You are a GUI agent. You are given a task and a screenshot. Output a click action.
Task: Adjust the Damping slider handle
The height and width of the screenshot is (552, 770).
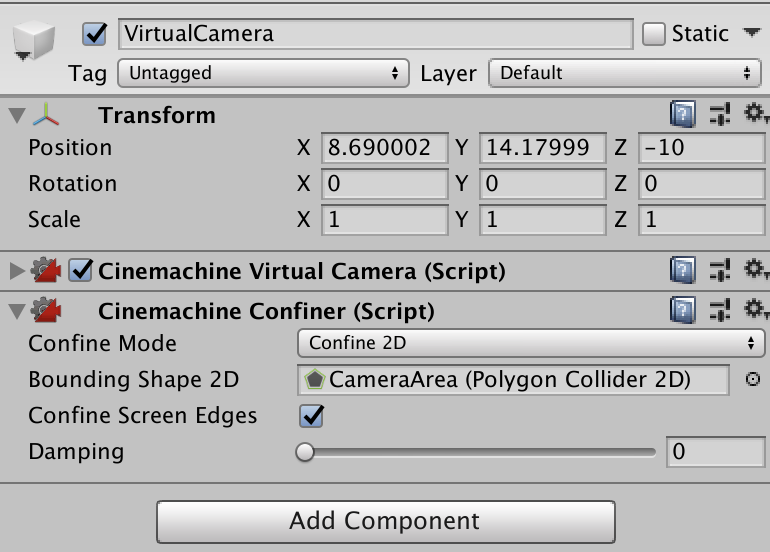coord(305,452)
